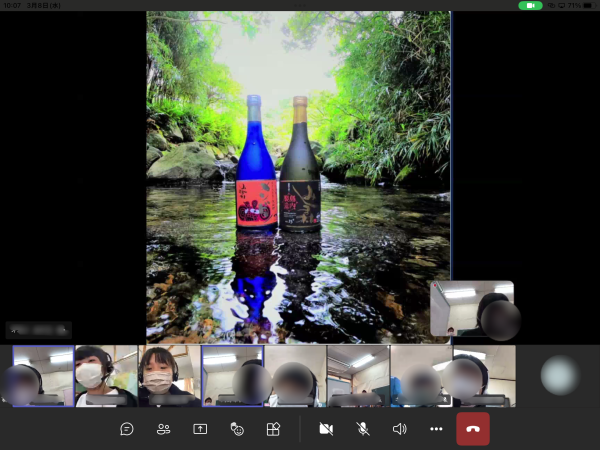Open speaker audio output options
600x450 pixels.
[400, 429]
